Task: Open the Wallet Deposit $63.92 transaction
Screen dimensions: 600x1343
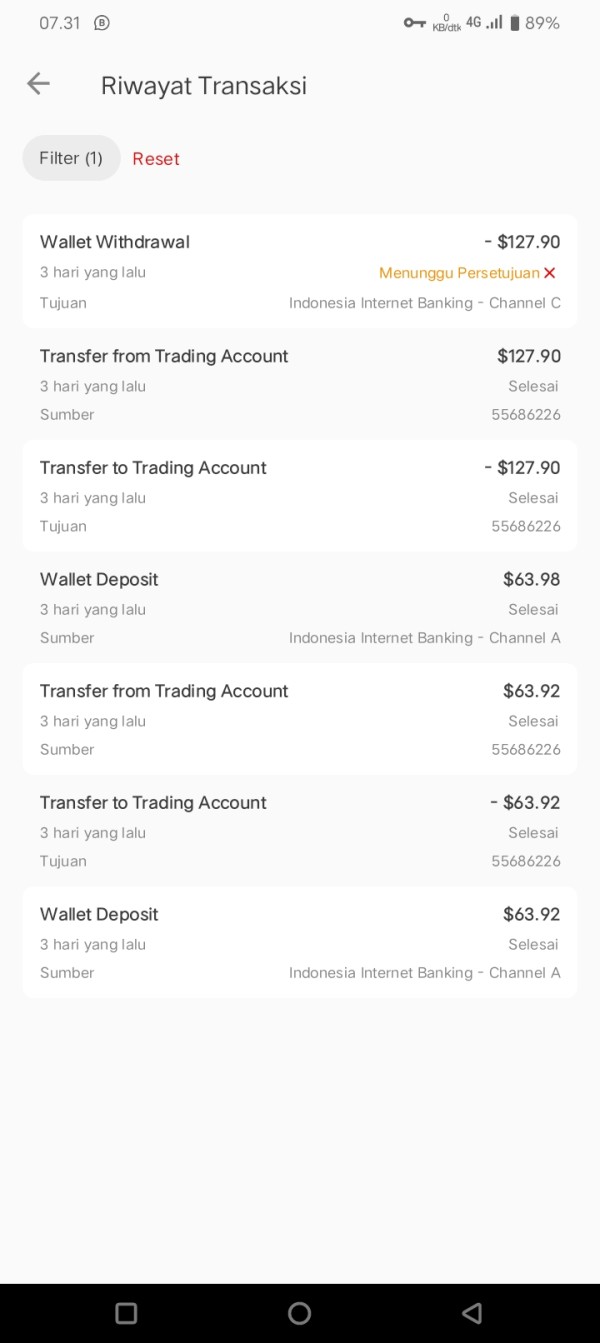Action: pyautogui.click(x=300, y=942)
